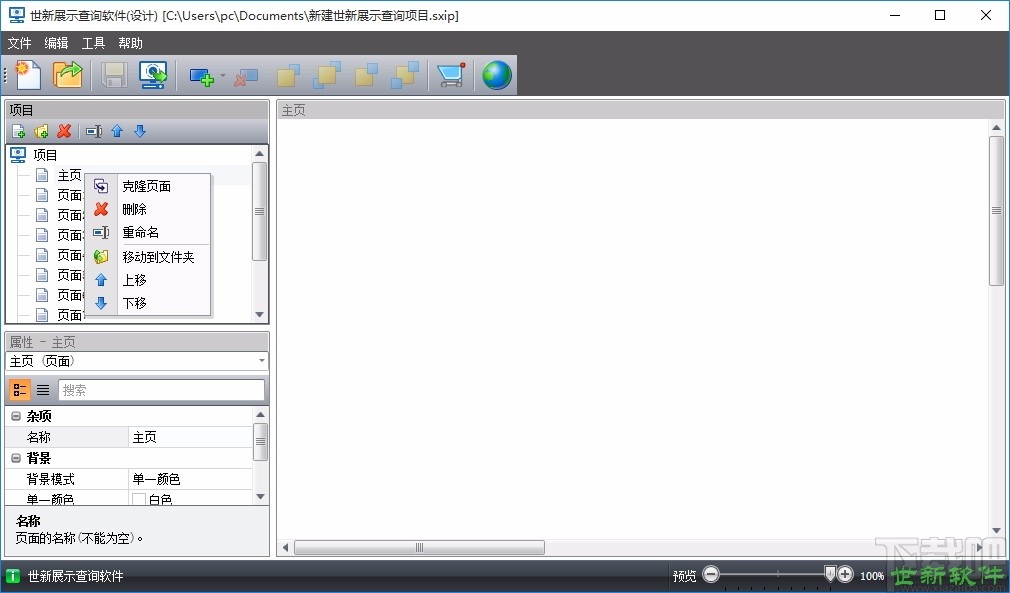Collapse the 杂项 property group
The image size is (1010, 593).
[16, 417]
